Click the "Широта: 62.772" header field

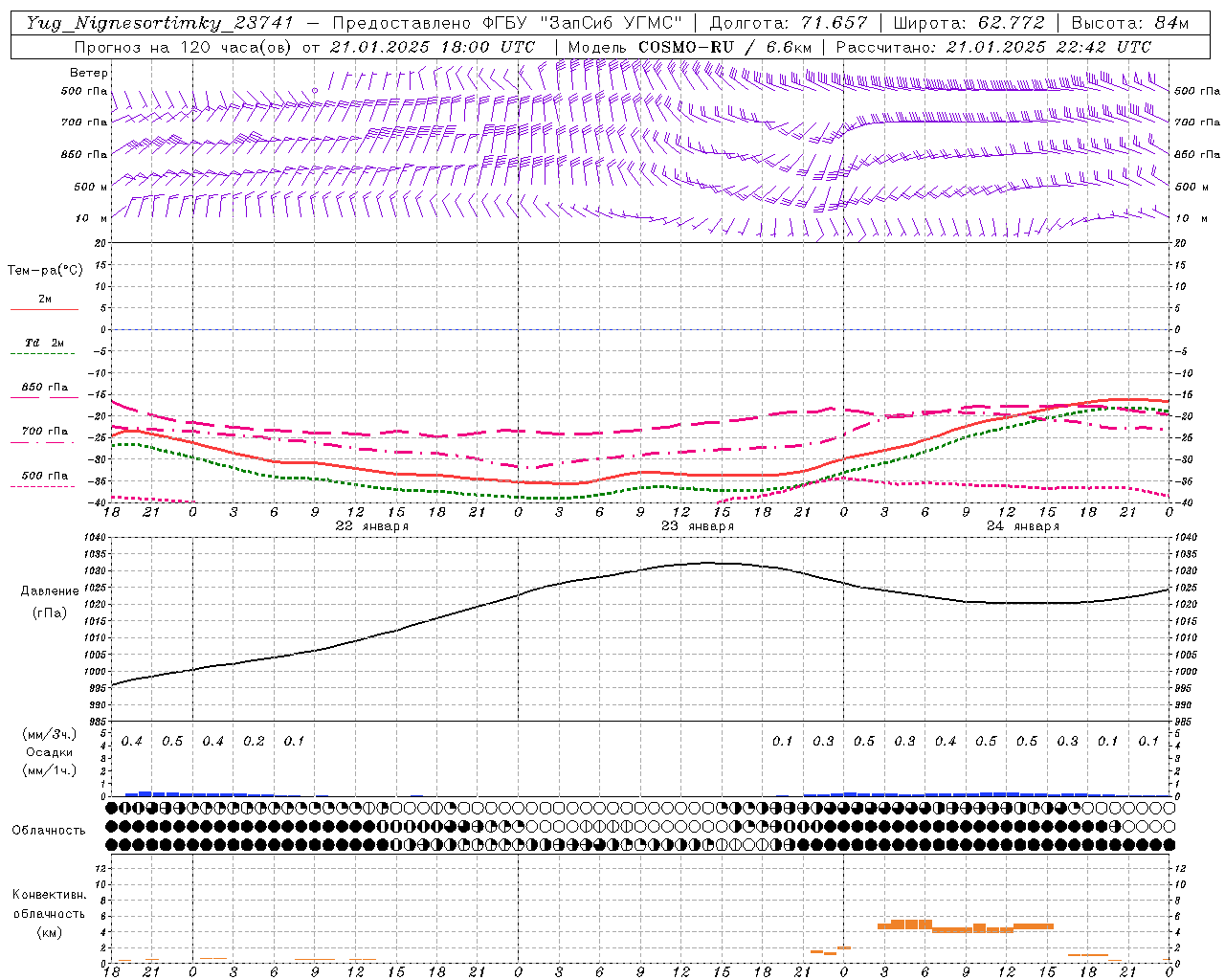969,24
